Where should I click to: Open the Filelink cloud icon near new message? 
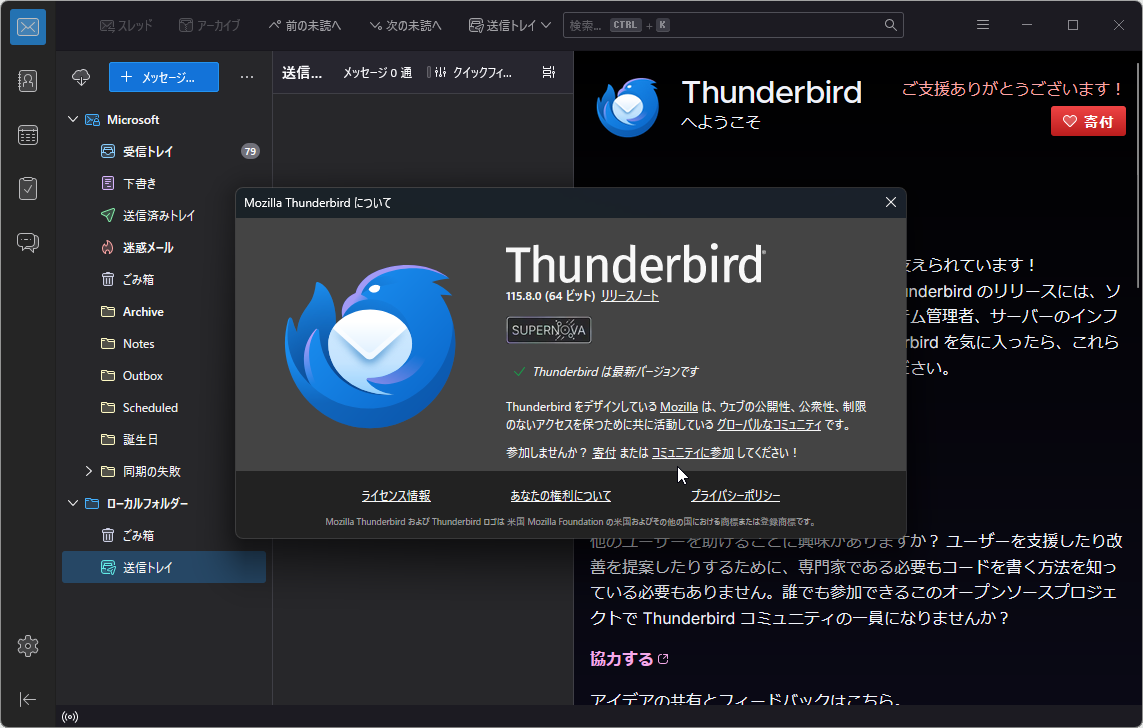pos(80,77)
